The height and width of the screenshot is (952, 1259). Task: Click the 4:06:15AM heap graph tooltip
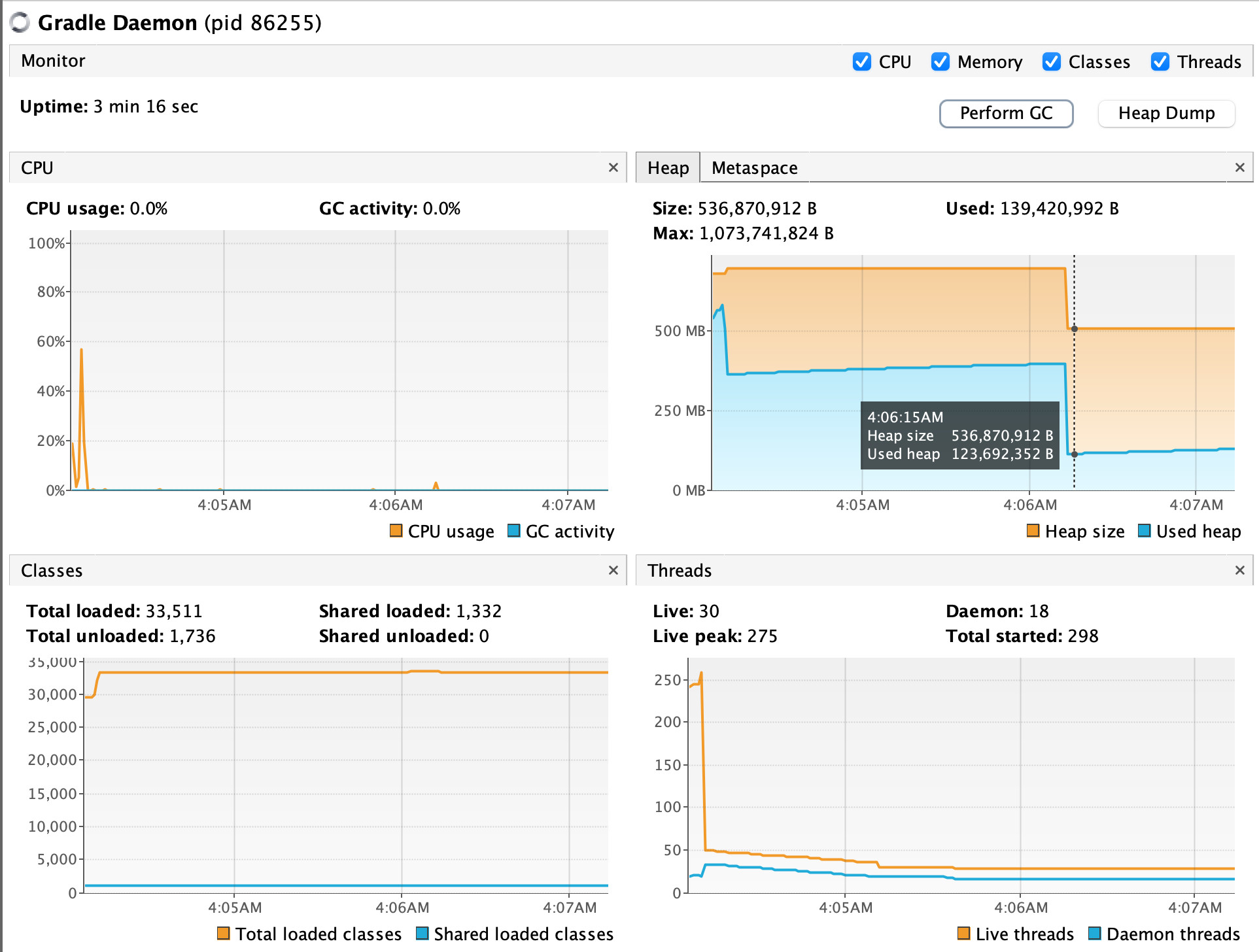(959, 435)
